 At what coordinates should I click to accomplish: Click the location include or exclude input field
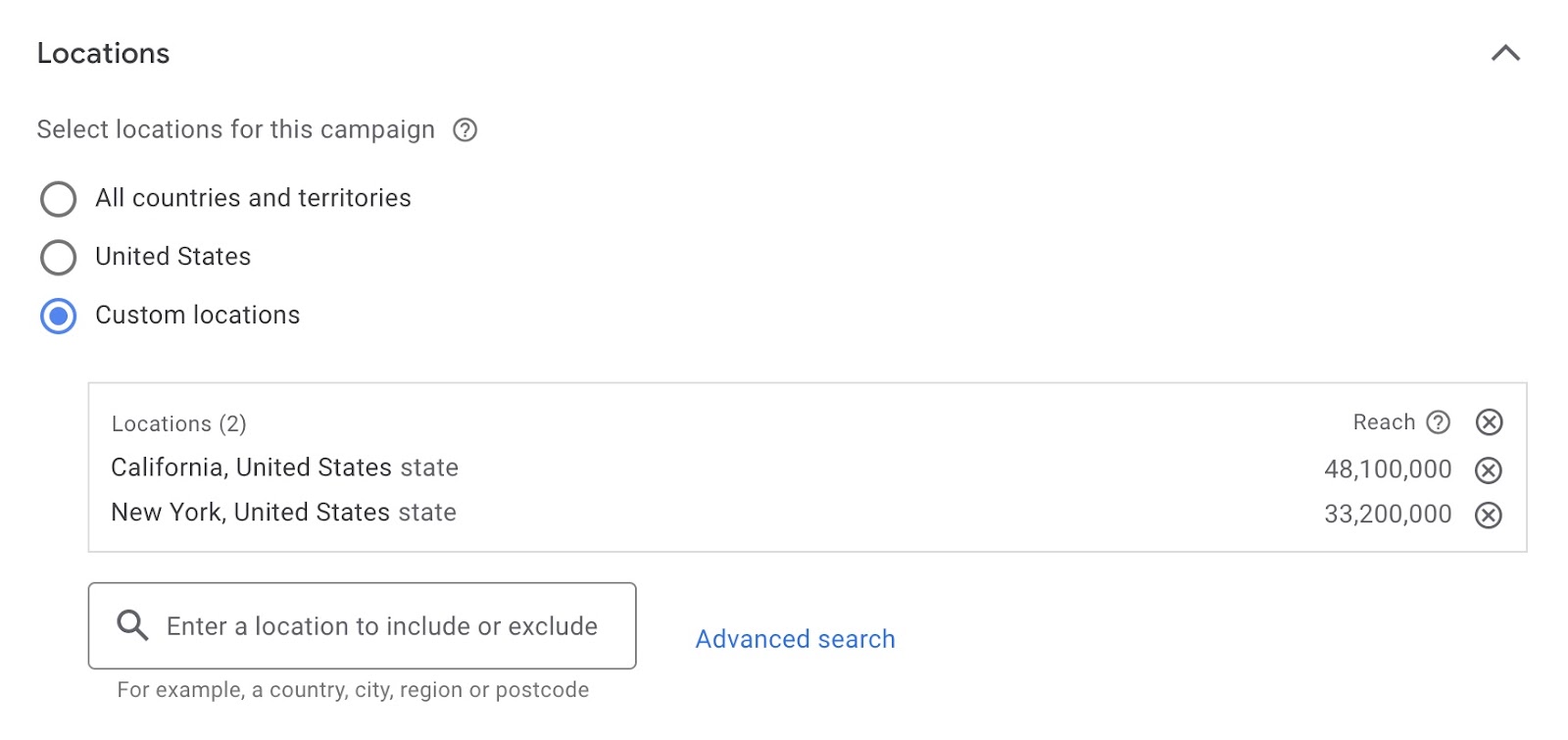pos(382,624)
